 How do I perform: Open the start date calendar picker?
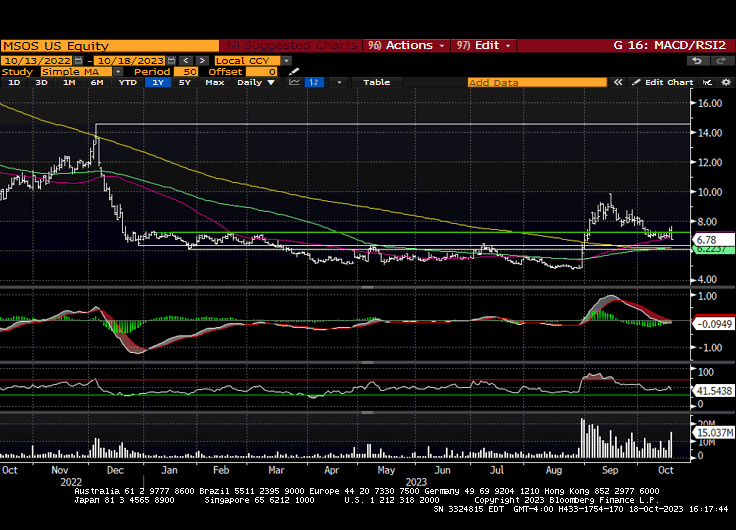[x=78, y=61]
